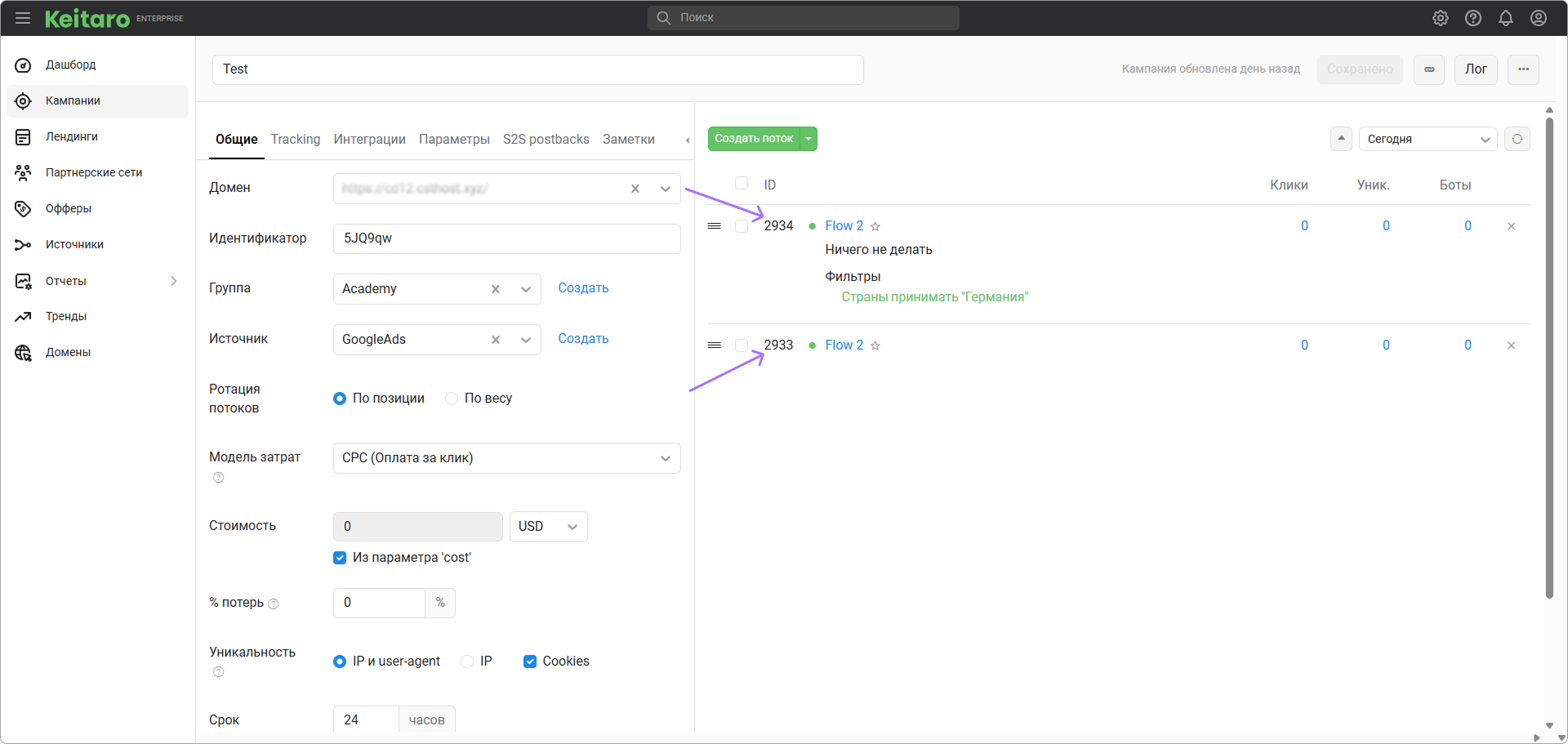
Task: Open the settings gear in top bar
Action: 1441,18
